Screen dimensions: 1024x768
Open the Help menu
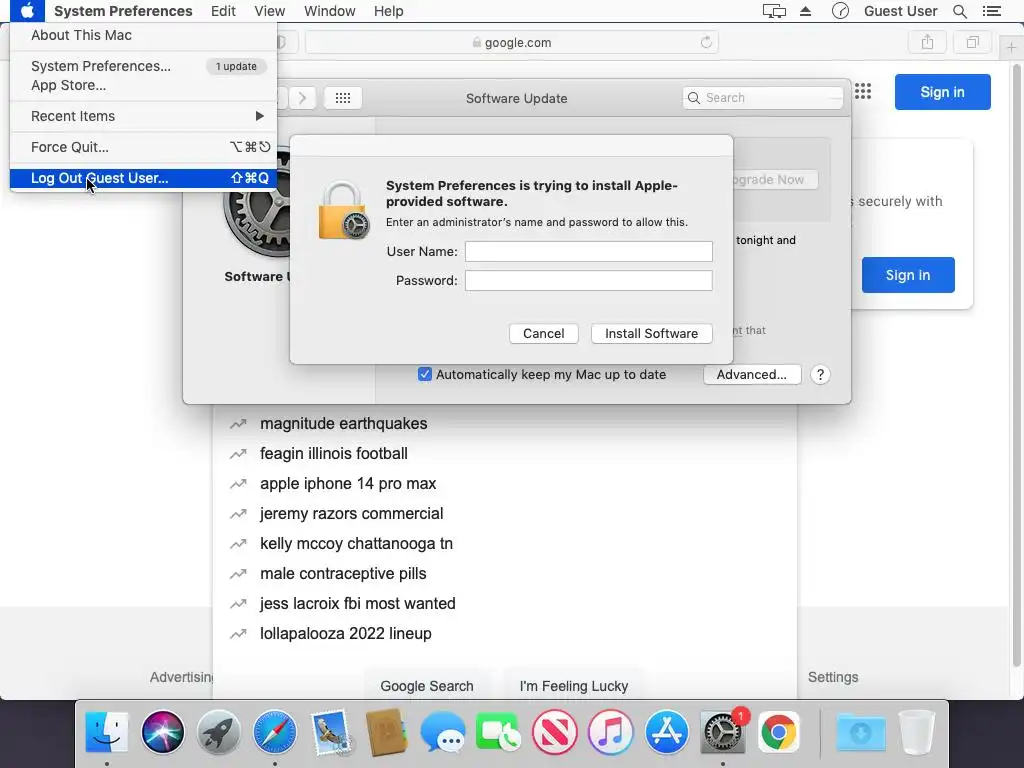389,11
